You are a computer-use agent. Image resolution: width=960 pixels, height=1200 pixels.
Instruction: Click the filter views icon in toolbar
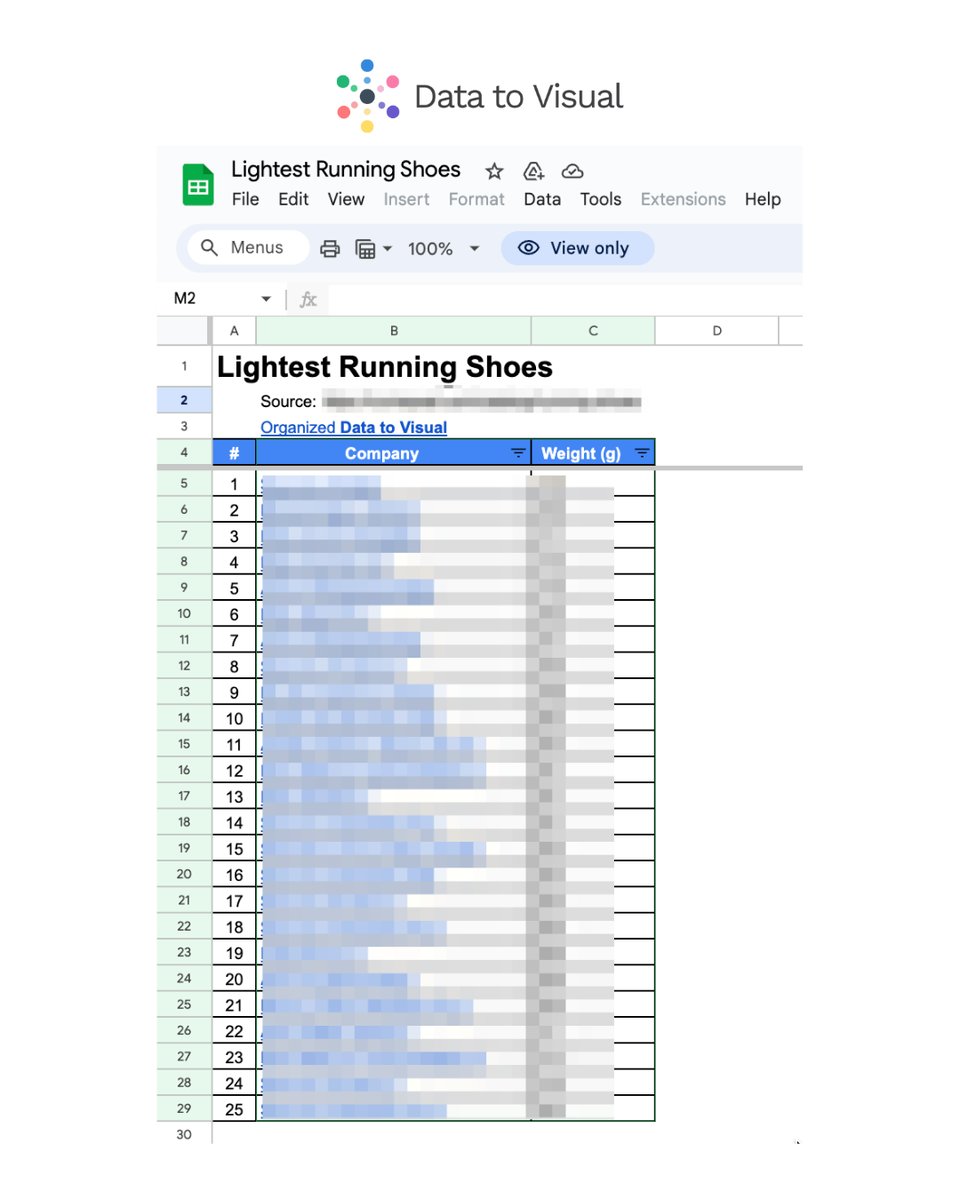point(366,249)
